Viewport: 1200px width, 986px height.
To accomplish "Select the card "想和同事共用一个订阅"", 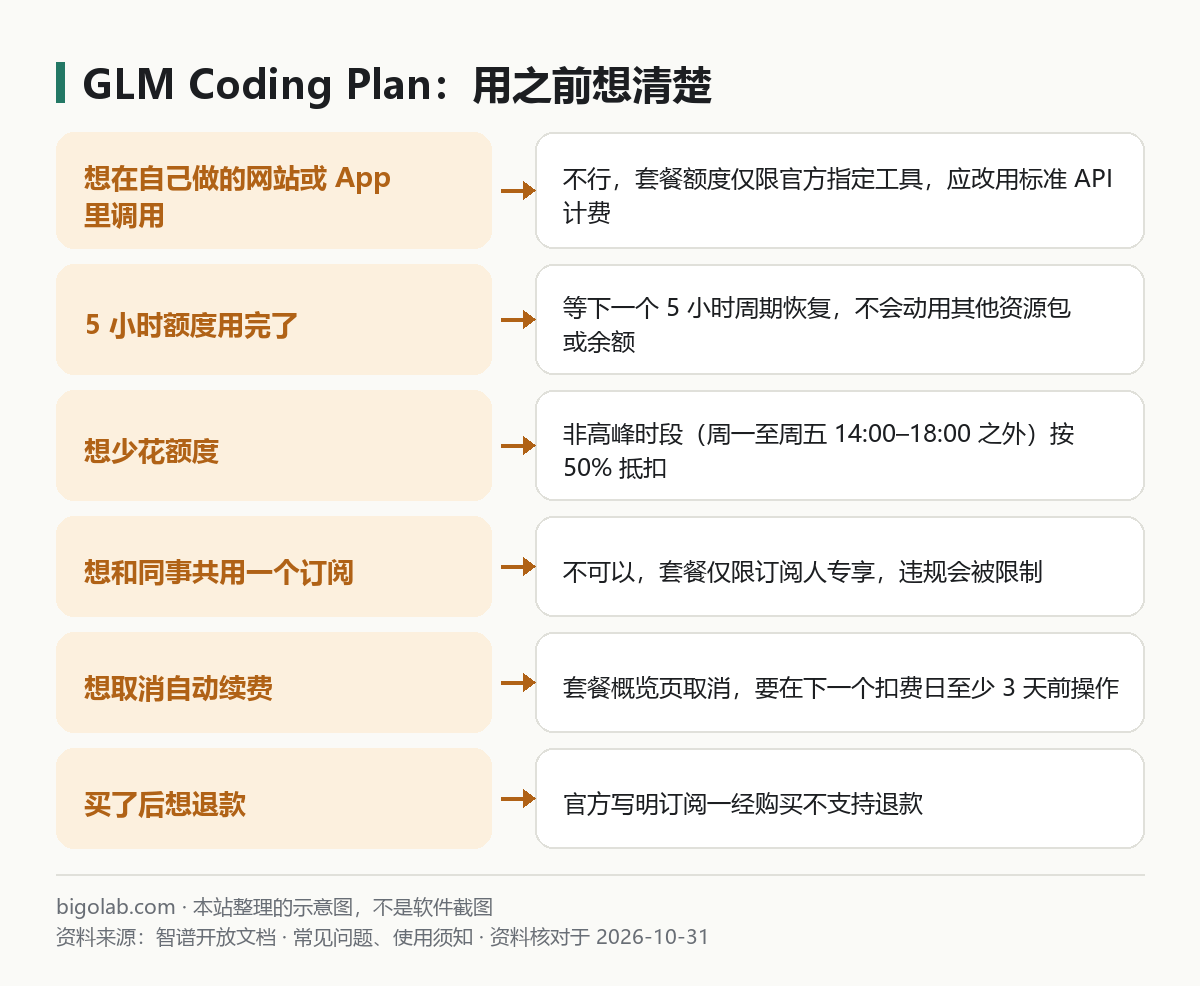I will (274, 566).
